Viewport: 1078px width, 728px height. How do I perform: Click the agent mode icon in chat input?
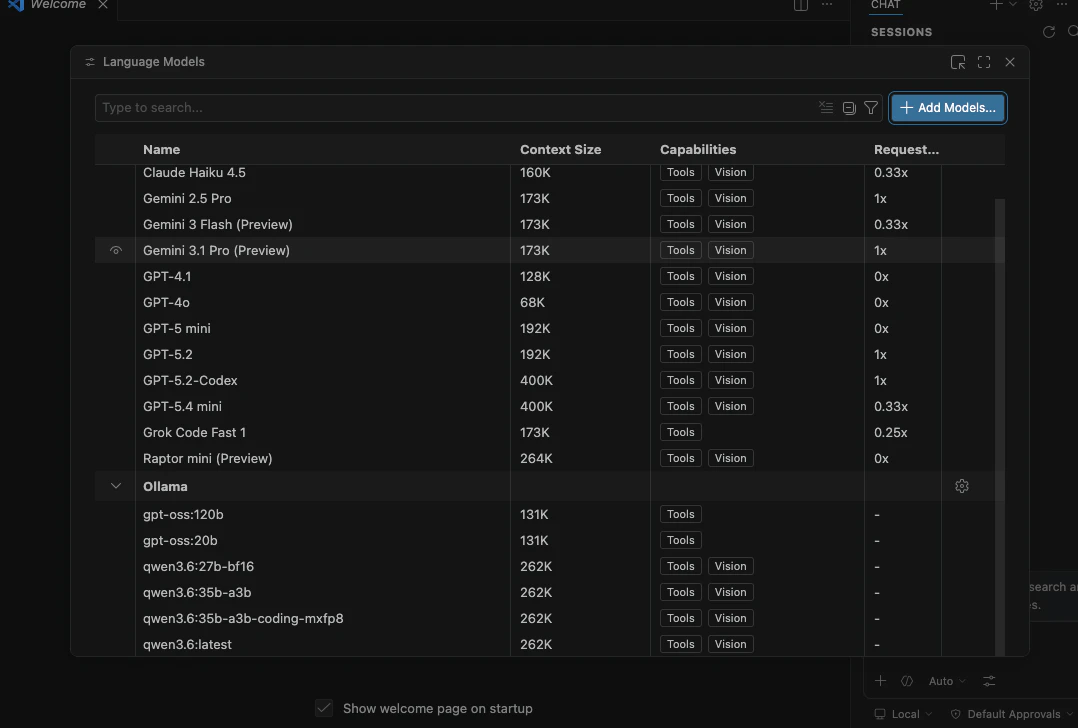[x=907, y=681]
